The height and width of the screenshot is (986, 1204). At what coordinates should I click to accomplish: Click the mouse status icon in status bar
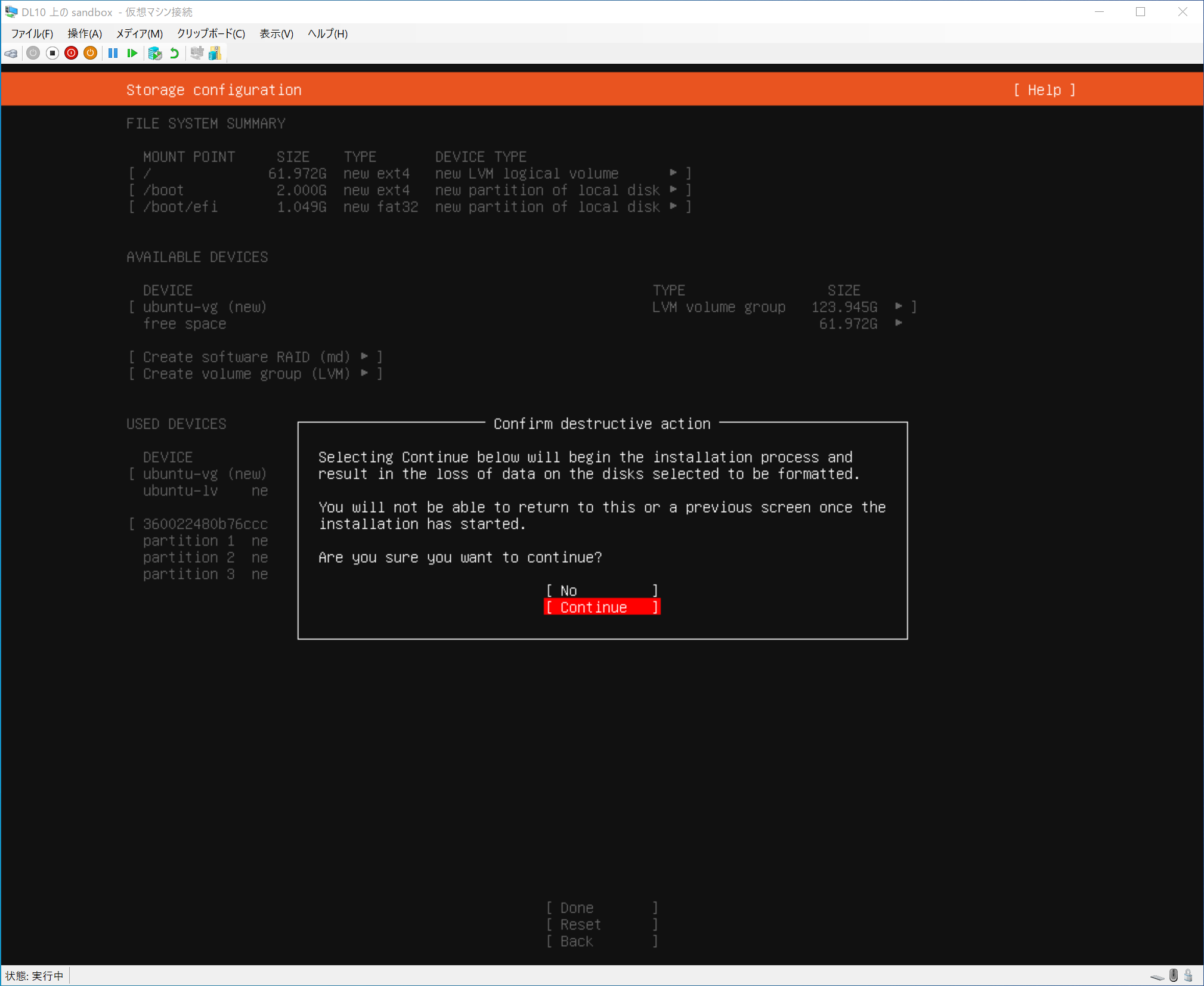pos(1173,975)
